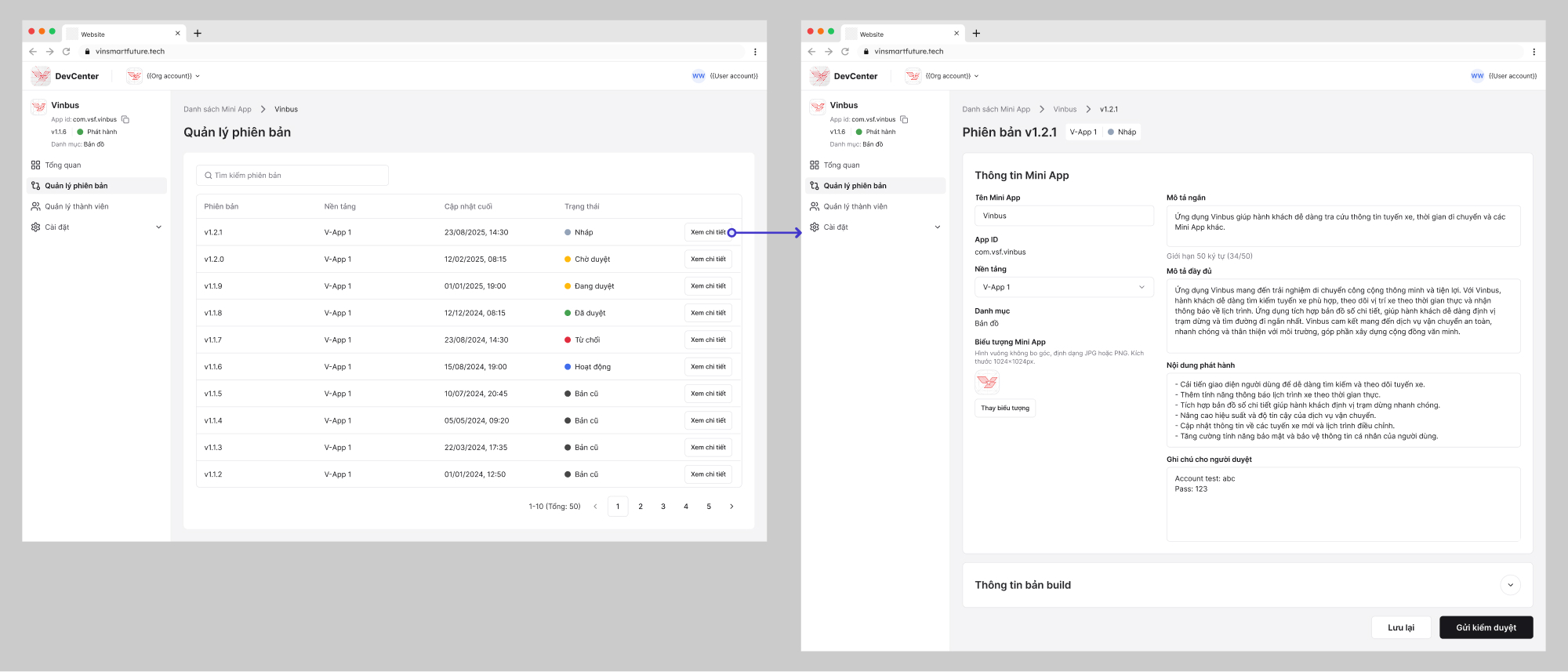Expand Thông tin bản build section

click(1510, 585)
